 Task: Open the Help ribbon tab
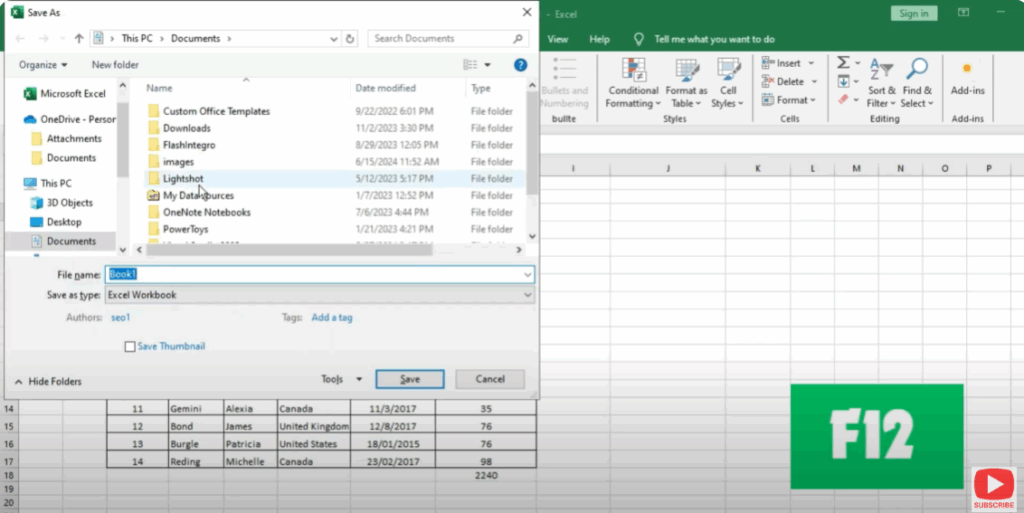tap(599, 40)
